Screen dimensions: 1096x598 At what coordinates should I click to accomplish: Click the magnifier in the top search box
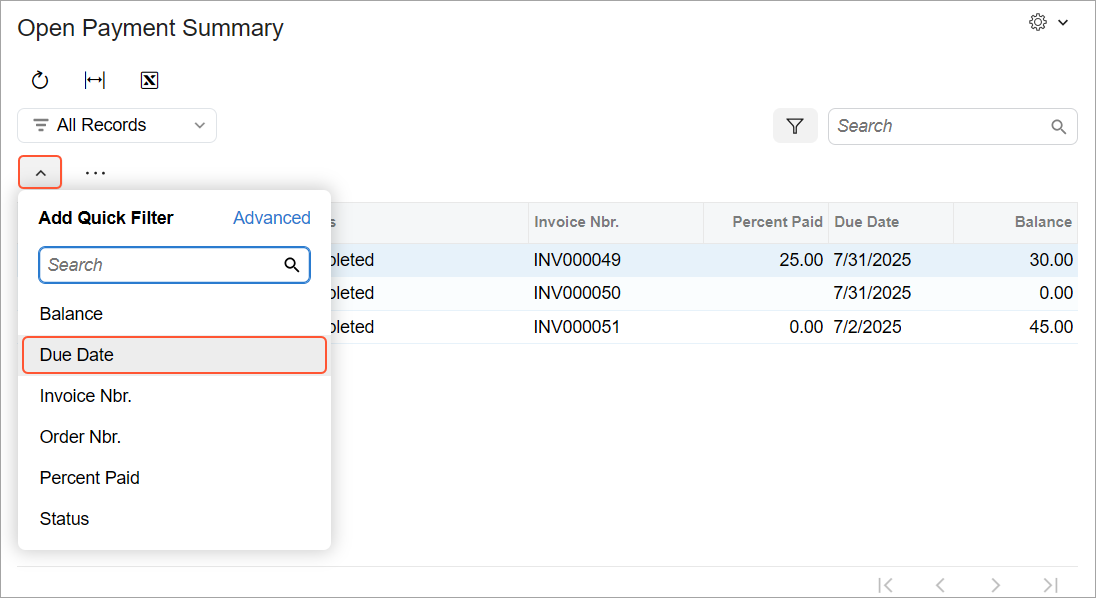(1058, 127)
